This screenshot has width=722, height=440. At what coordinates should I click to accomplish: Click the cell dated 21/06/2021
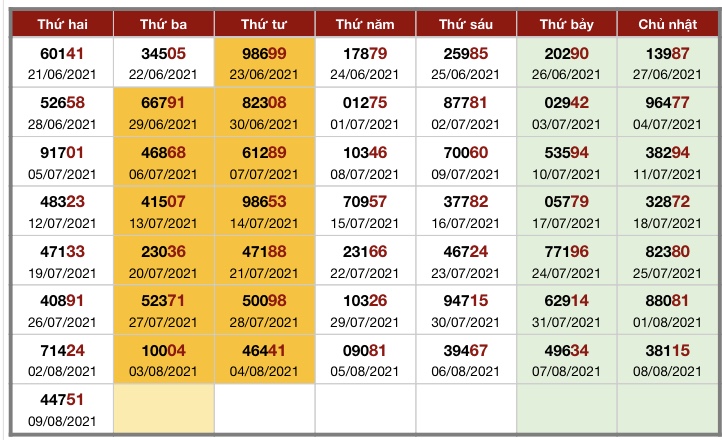pos(62,62)
